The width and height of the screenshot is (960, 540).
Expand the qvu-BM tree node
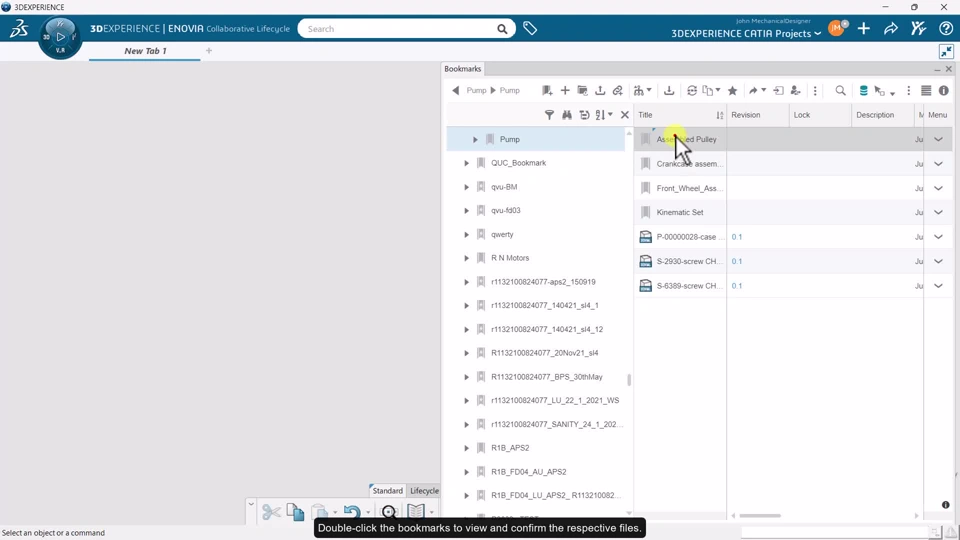(x=467, y=187)
